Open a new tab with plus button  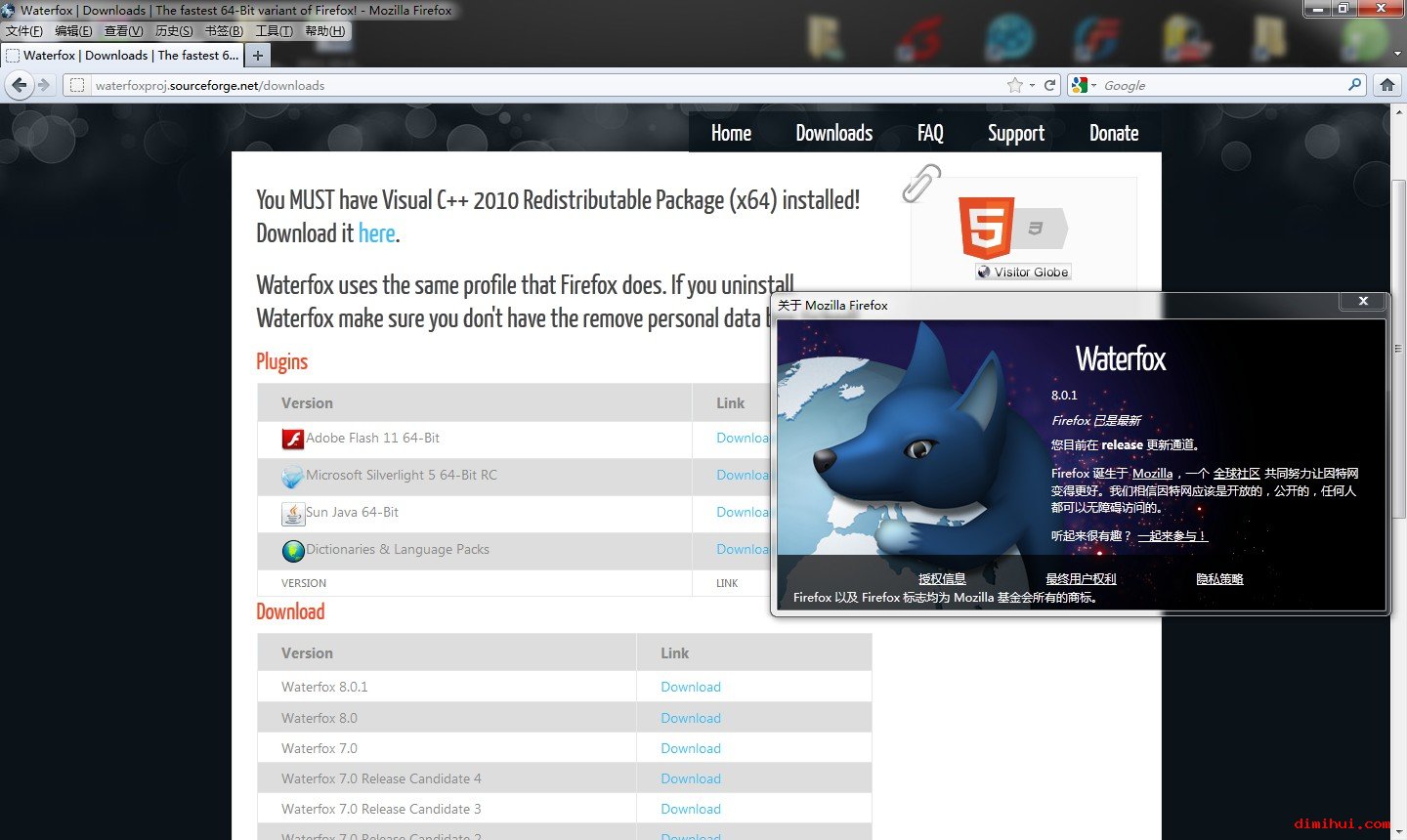click(x=258, y=56)
